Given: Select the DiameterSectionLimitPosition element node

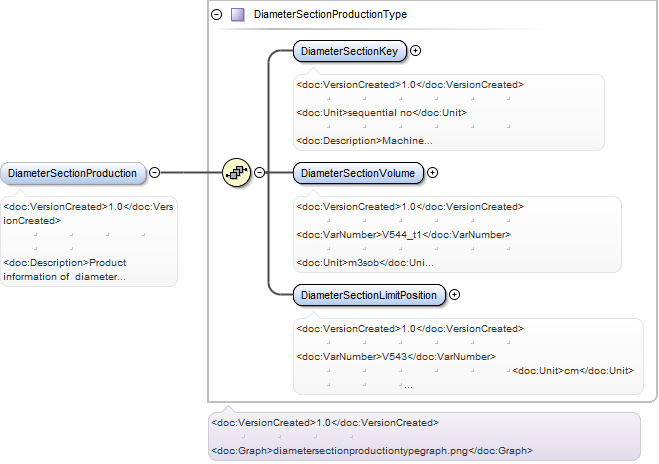Looking at the screenshot, I should [369, 295].
